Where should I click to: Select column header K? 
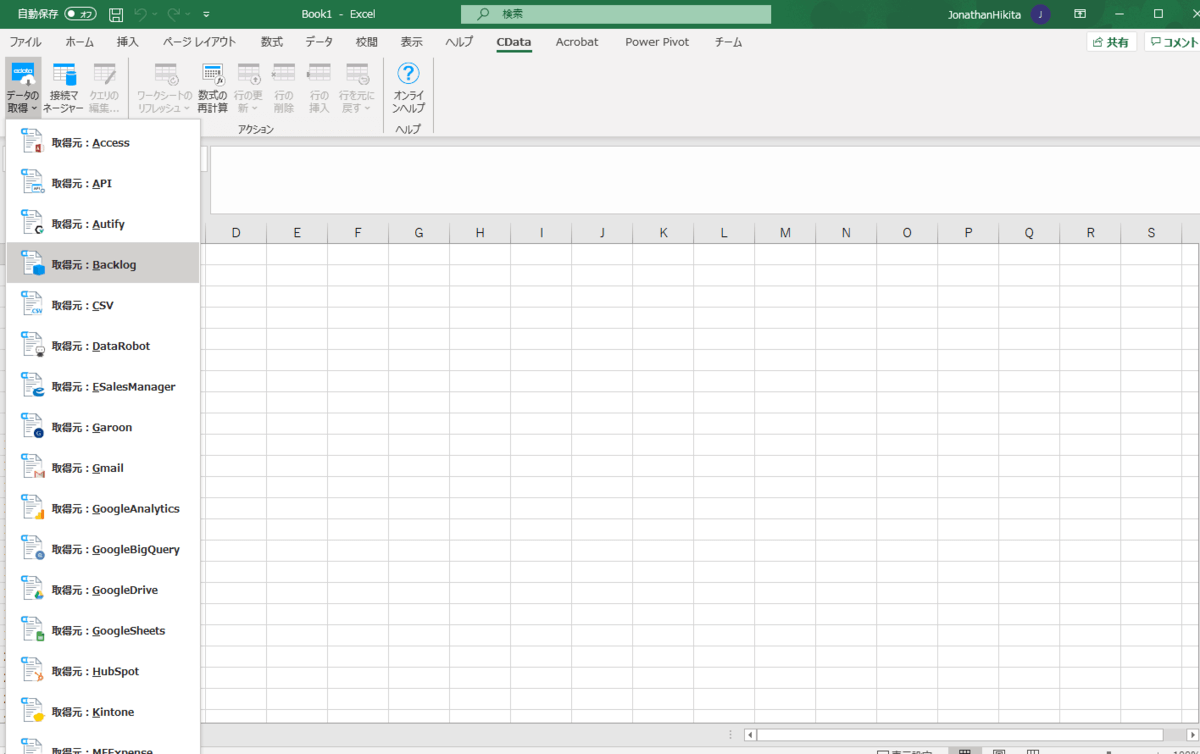point(663,233)
